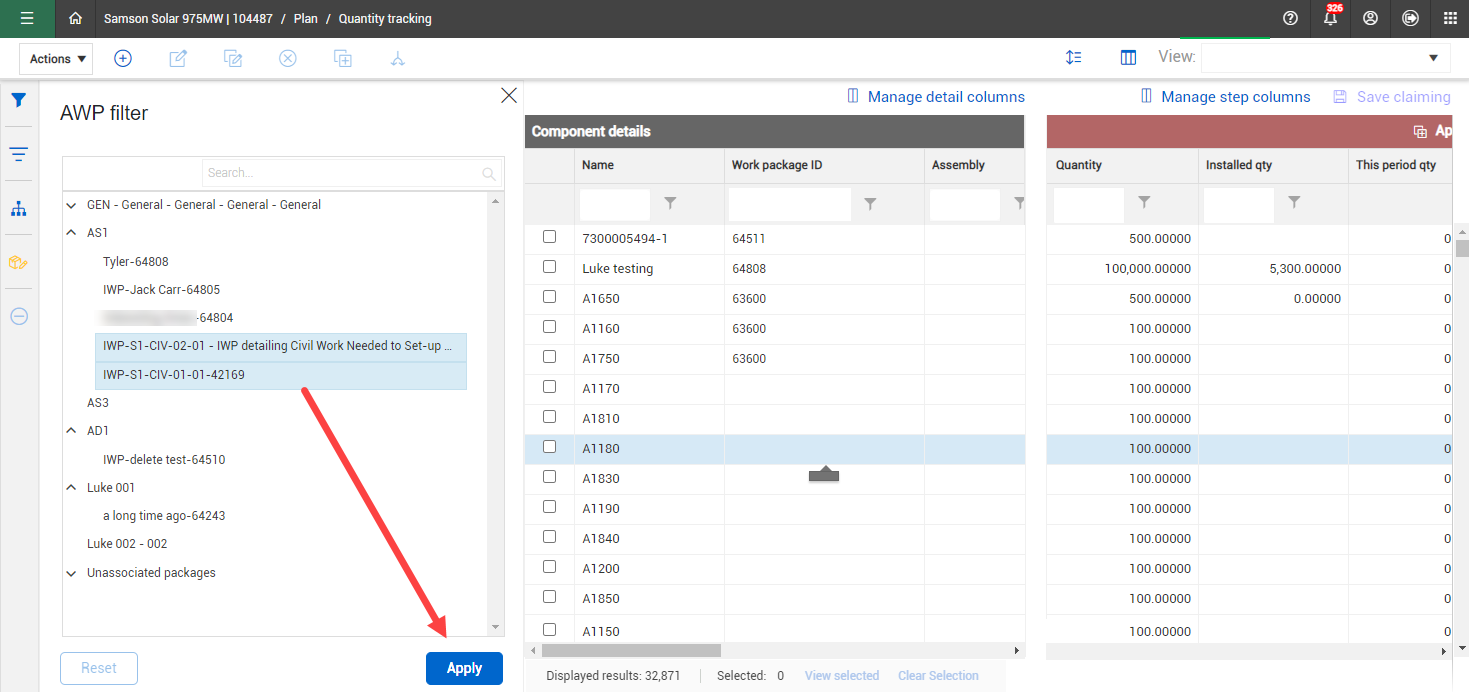Click the add (plus circle) toolbar icon
Image resolution: width=1469 pixels, height=692 pixels.
pyautogui.click(x=123, y=58)
